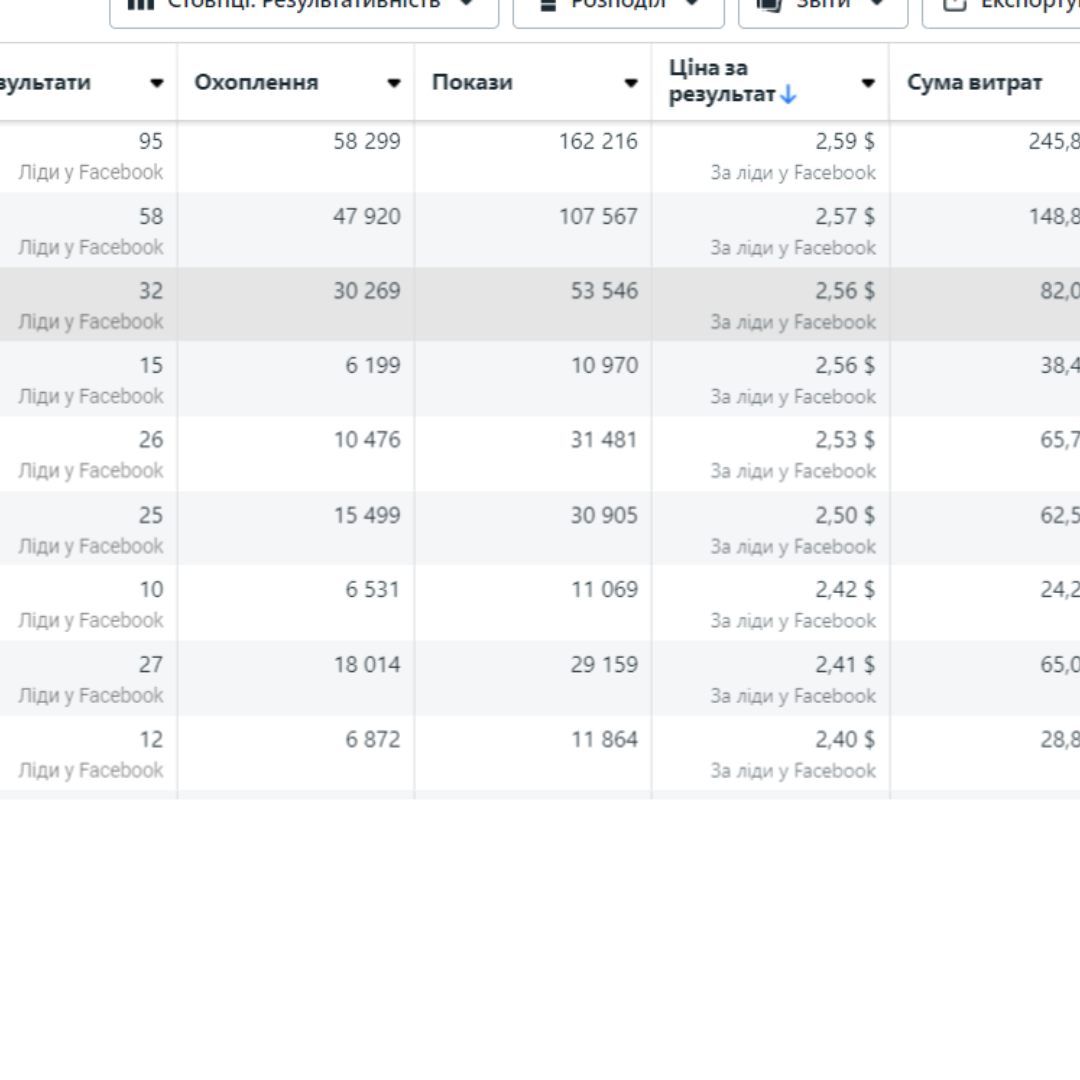
Task: Open the Стовпці: Результативність columns dropdown
Action: (x=304, y=7)
